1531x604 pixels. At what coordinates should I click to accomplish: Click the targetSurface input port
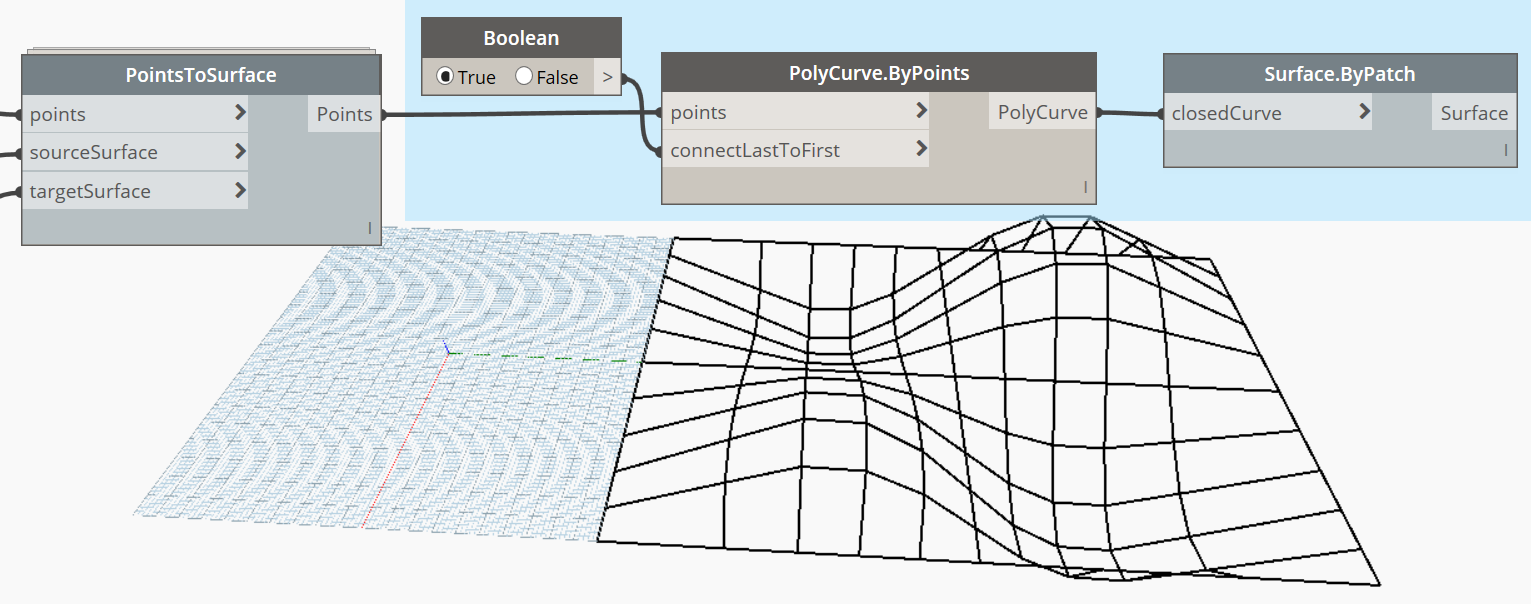click(135, 191)
